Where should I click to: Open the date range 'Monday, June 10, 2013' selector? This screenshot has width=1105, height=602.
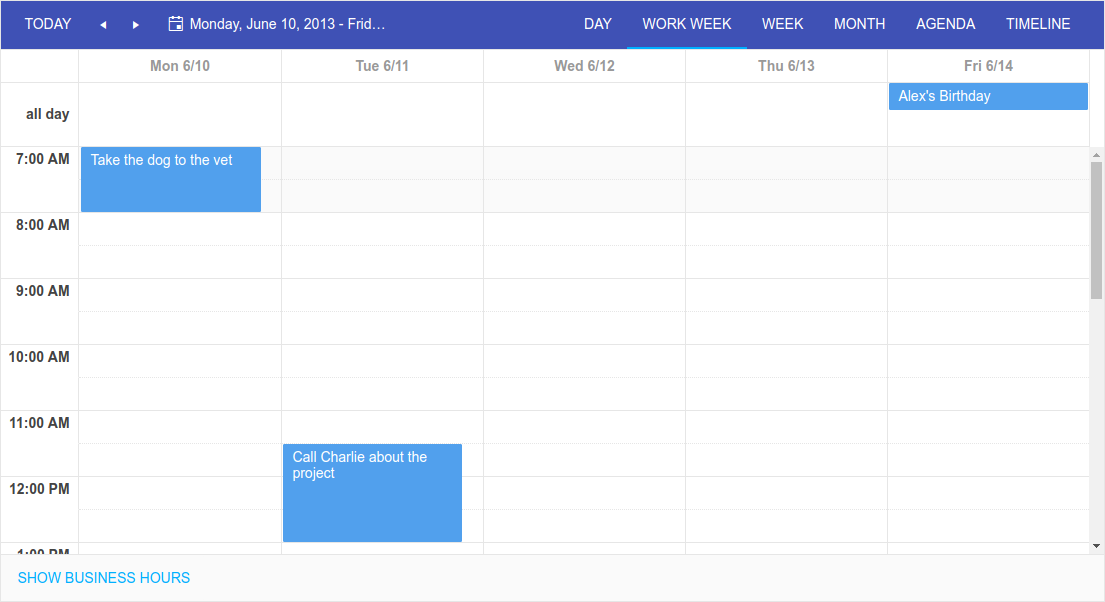[277, 24]
